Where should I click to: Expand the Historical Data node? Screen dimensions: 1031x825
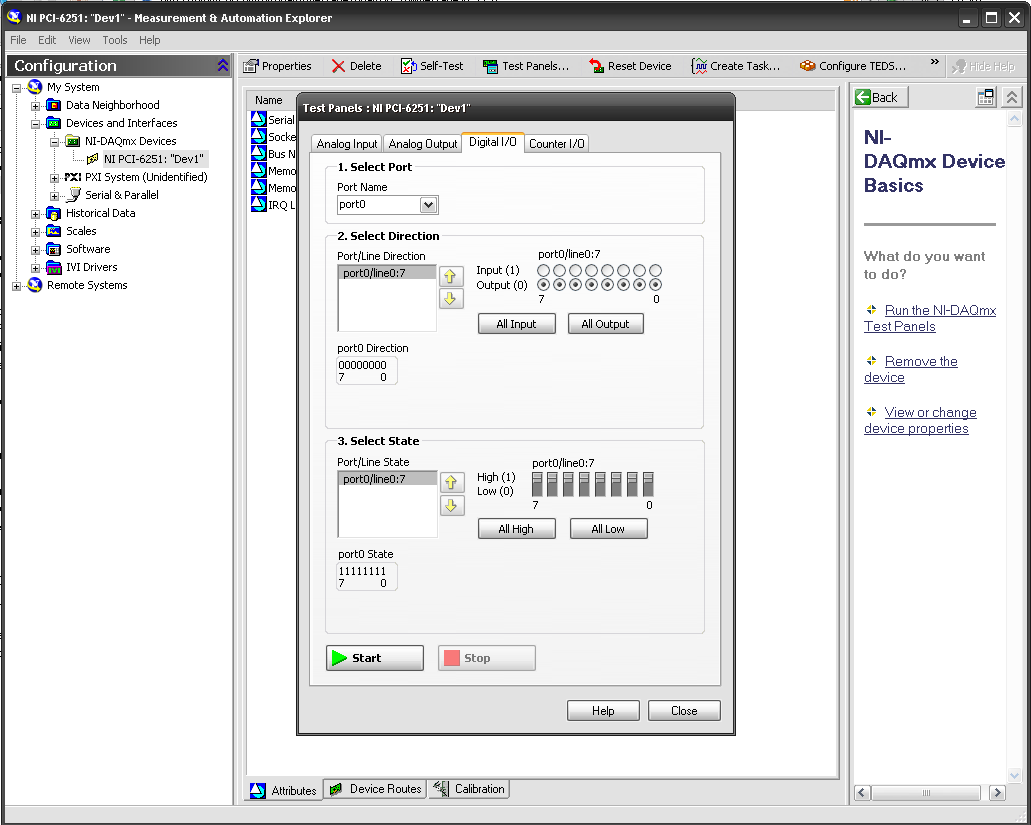coord(36,214)
